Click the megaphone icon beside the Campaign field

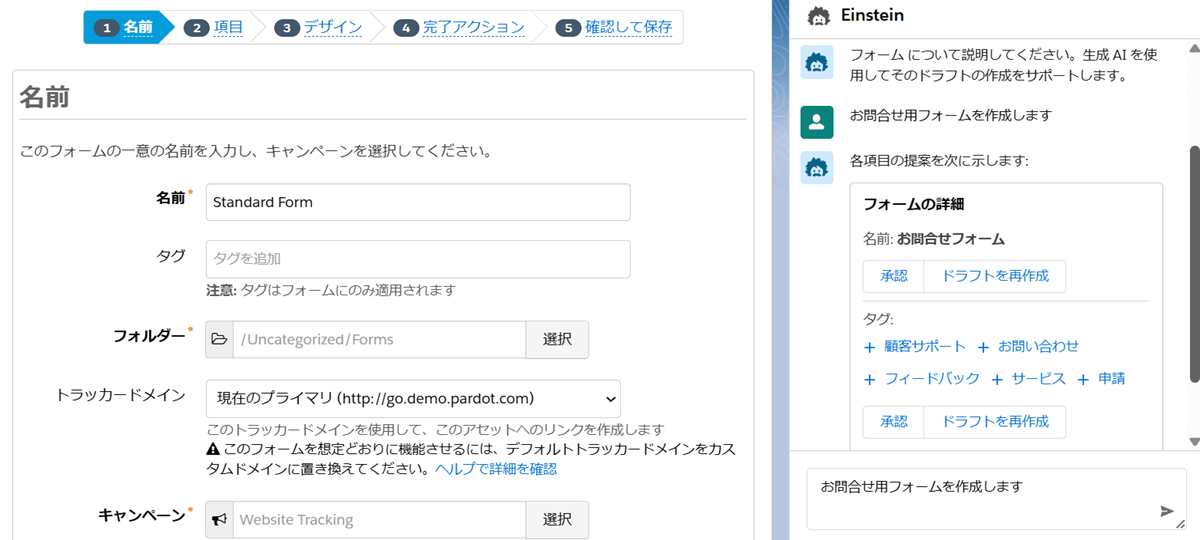(x=219, y=520)
